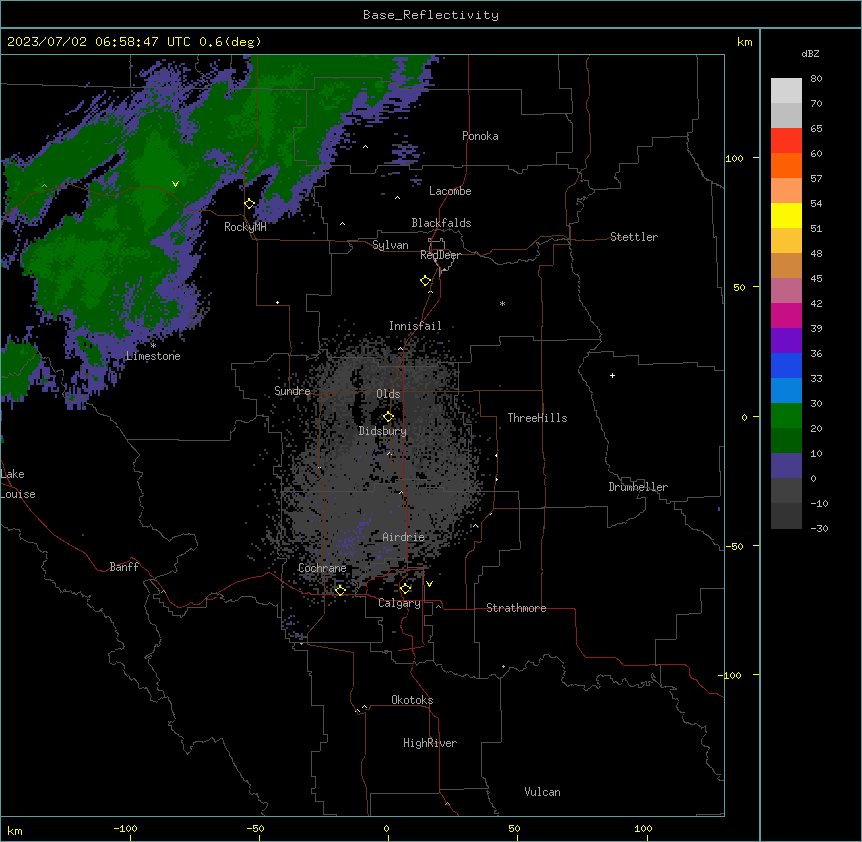Click the Drumheller label
The width and height of the screenshot is (862, 842).
[x=638, y=487]
